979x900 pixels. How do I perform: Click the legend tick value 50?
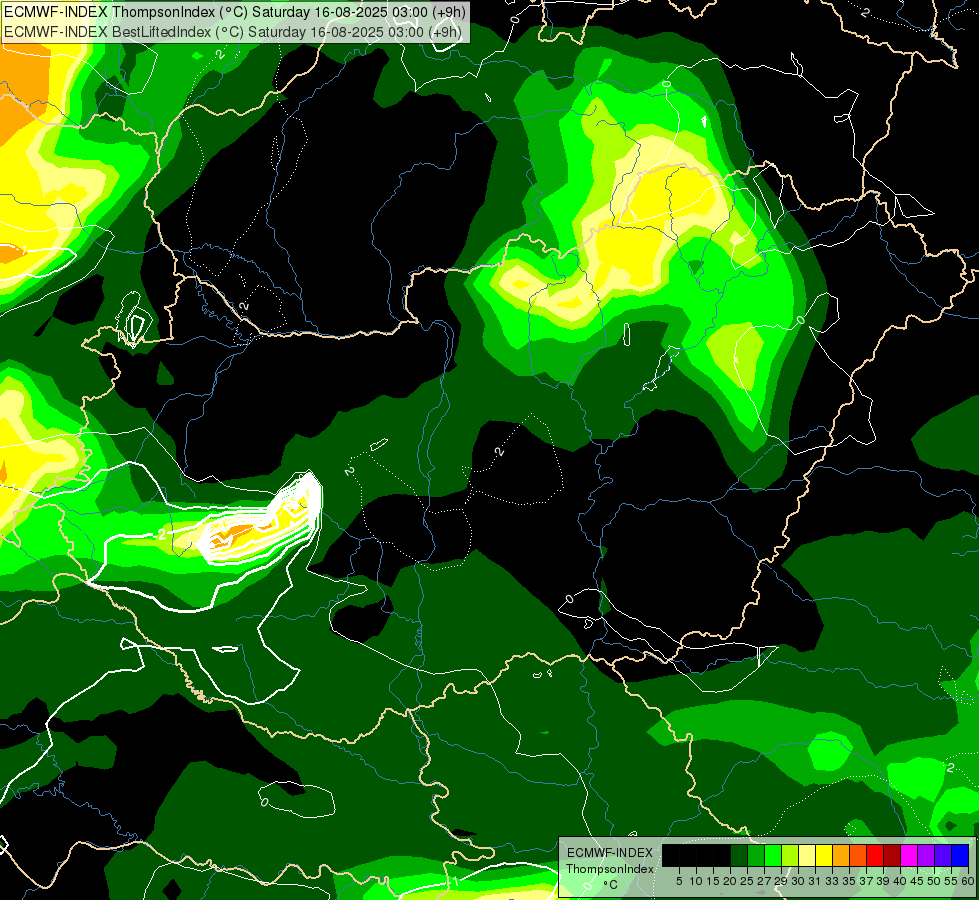click(934, 881)
